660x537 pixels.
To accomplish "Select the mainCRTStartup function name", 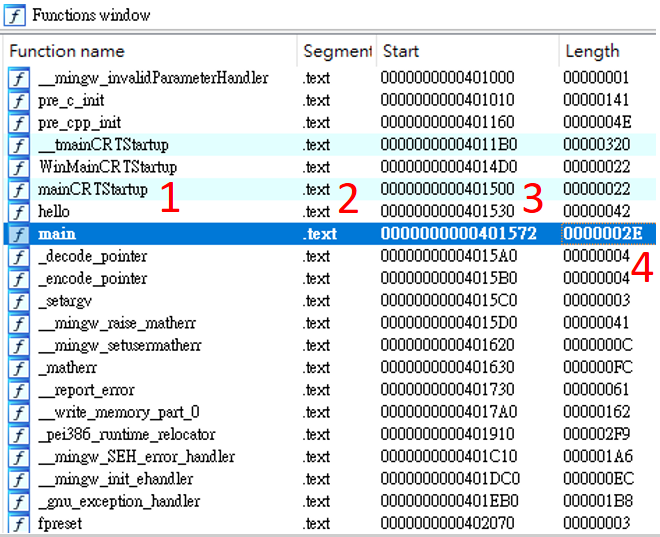I will click(x=93, y=190).
